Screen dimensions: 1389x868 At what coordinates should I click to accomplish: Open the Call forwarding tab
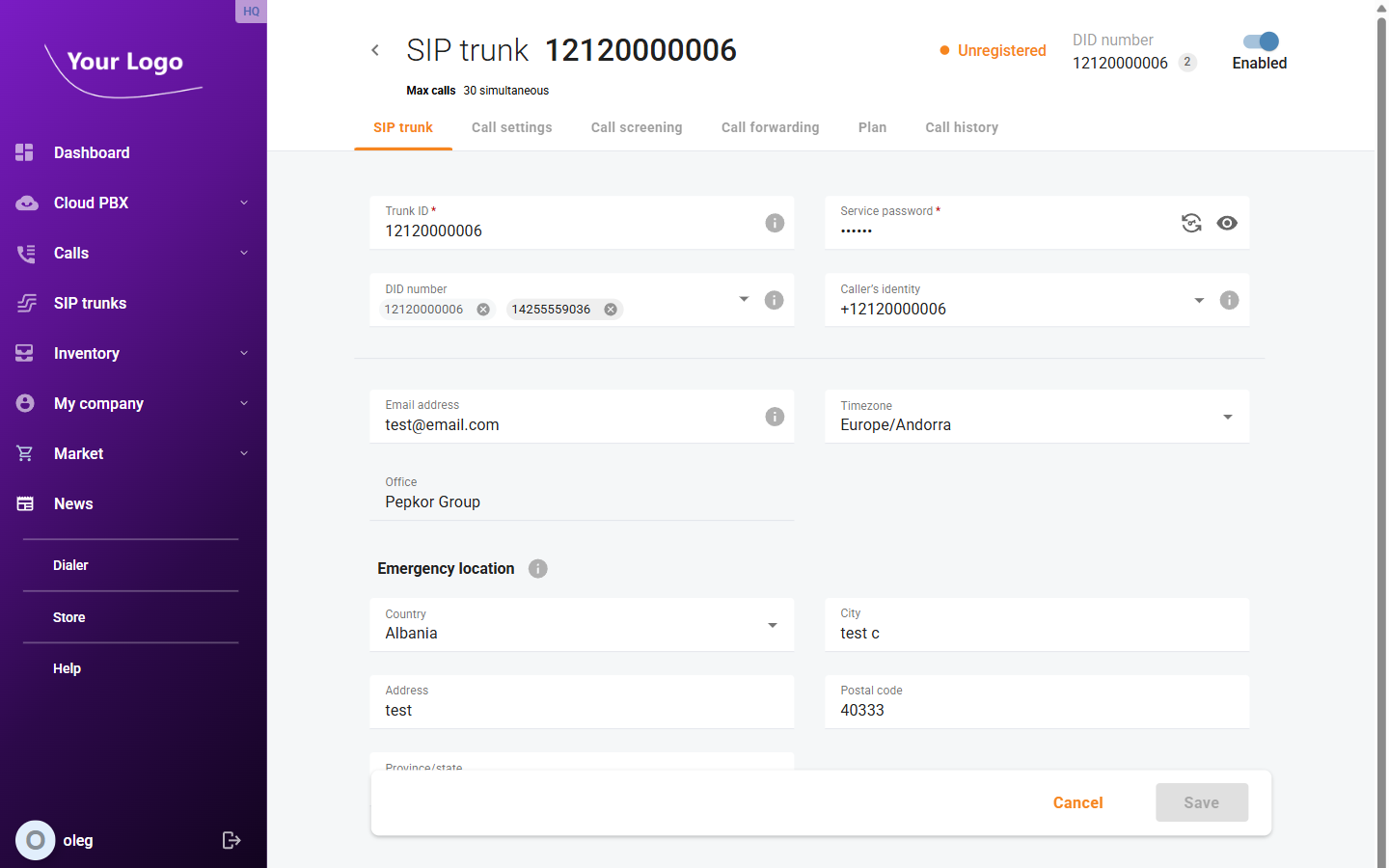click(x=770, y=127)
